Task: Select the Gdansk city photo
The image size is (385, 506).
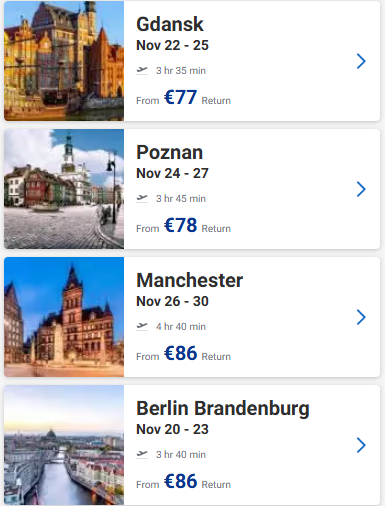Action: 64,61
